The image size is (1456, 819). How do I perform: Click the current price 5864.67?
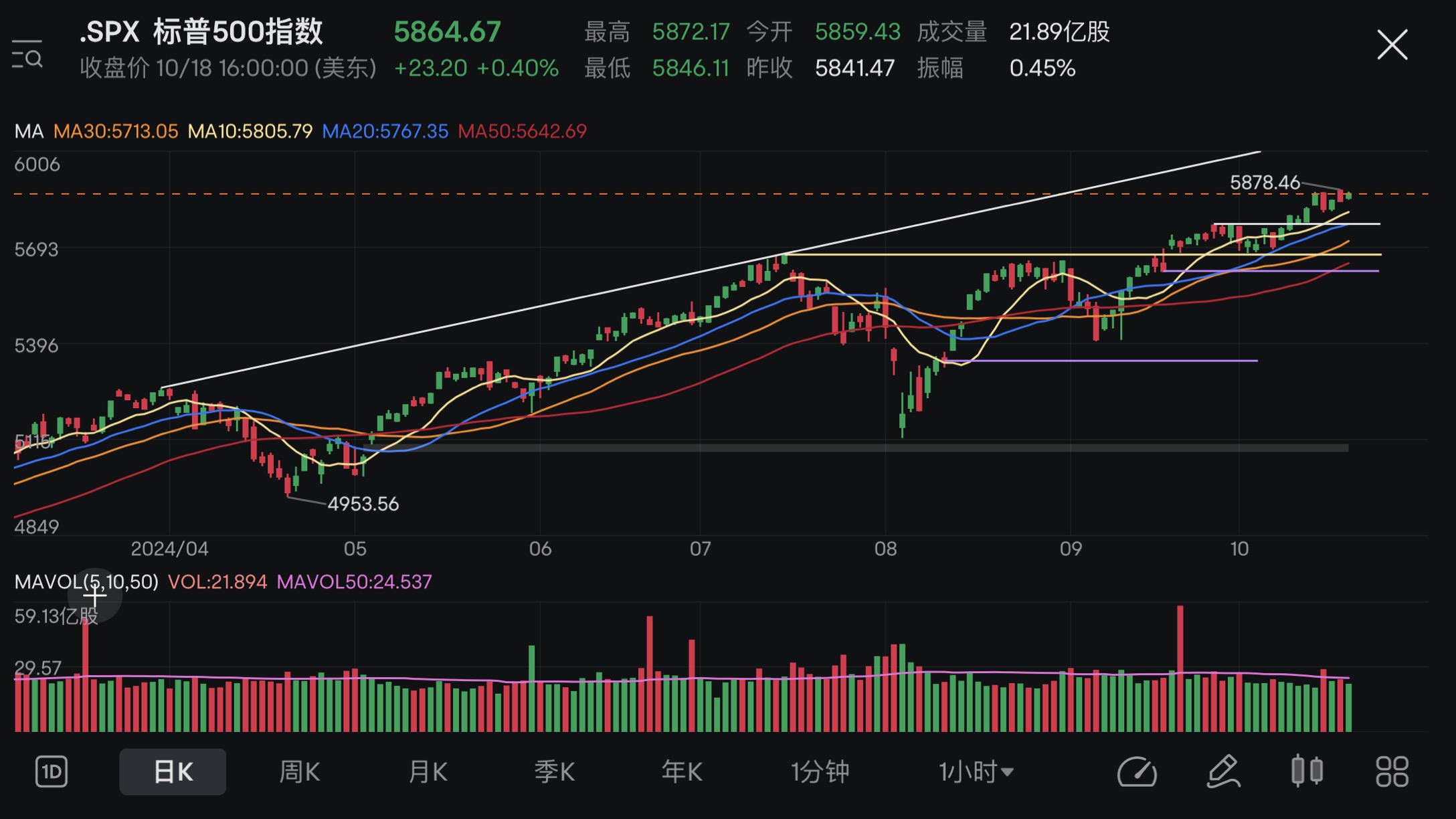(x=447, y=31)
